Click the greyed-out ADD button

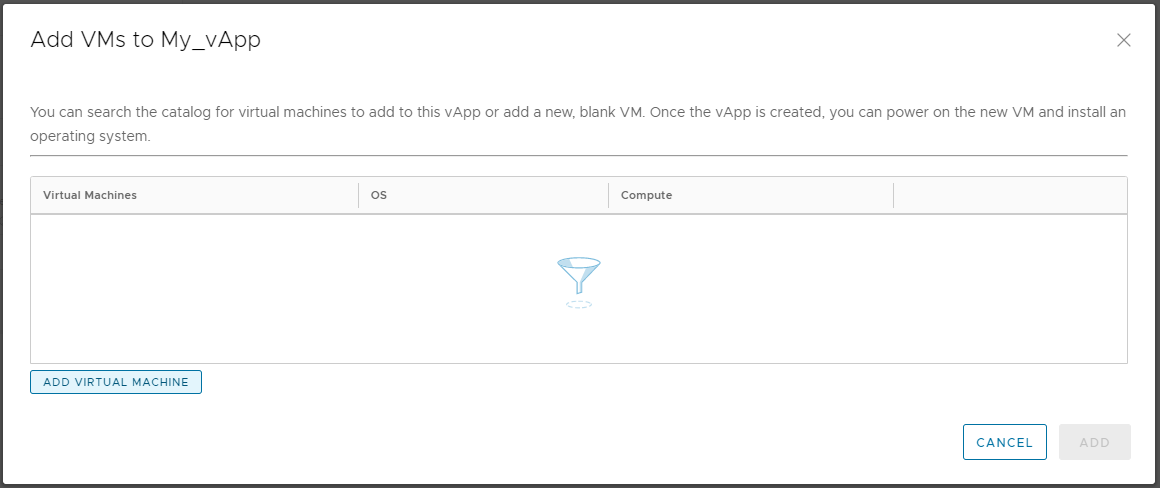click(x=1095, y=442)
